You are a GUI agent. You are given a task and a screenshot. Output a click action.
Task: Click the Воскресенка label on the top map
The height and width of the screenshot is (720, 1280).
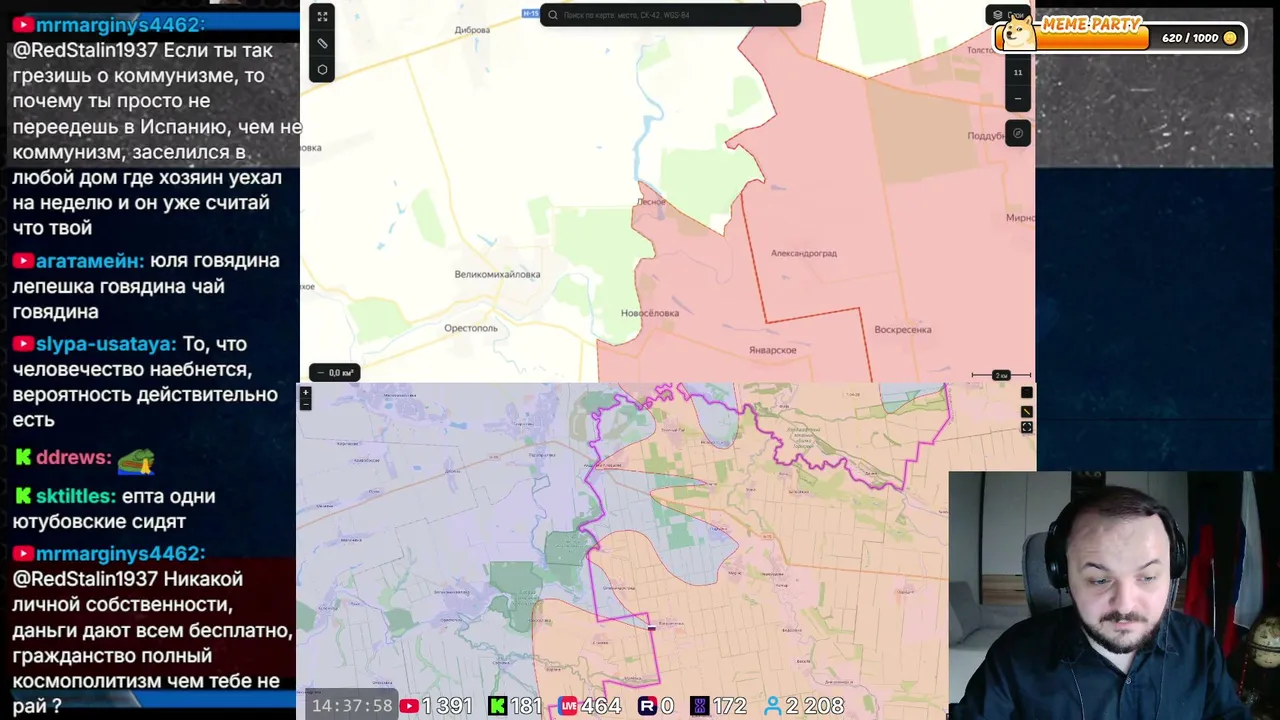click(x=903, y=329)
